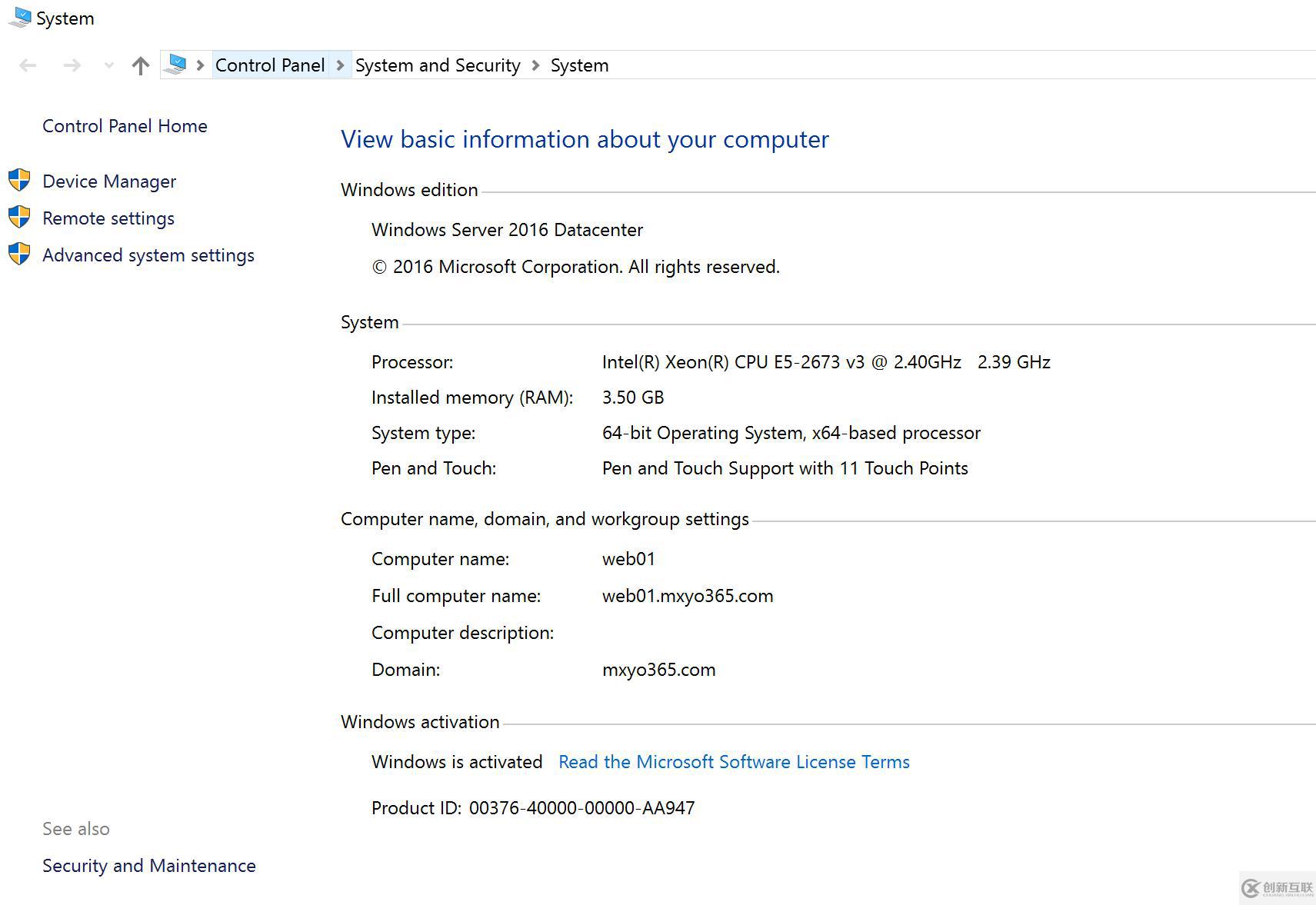Open System and Security breadcrumb

[438, 65]
